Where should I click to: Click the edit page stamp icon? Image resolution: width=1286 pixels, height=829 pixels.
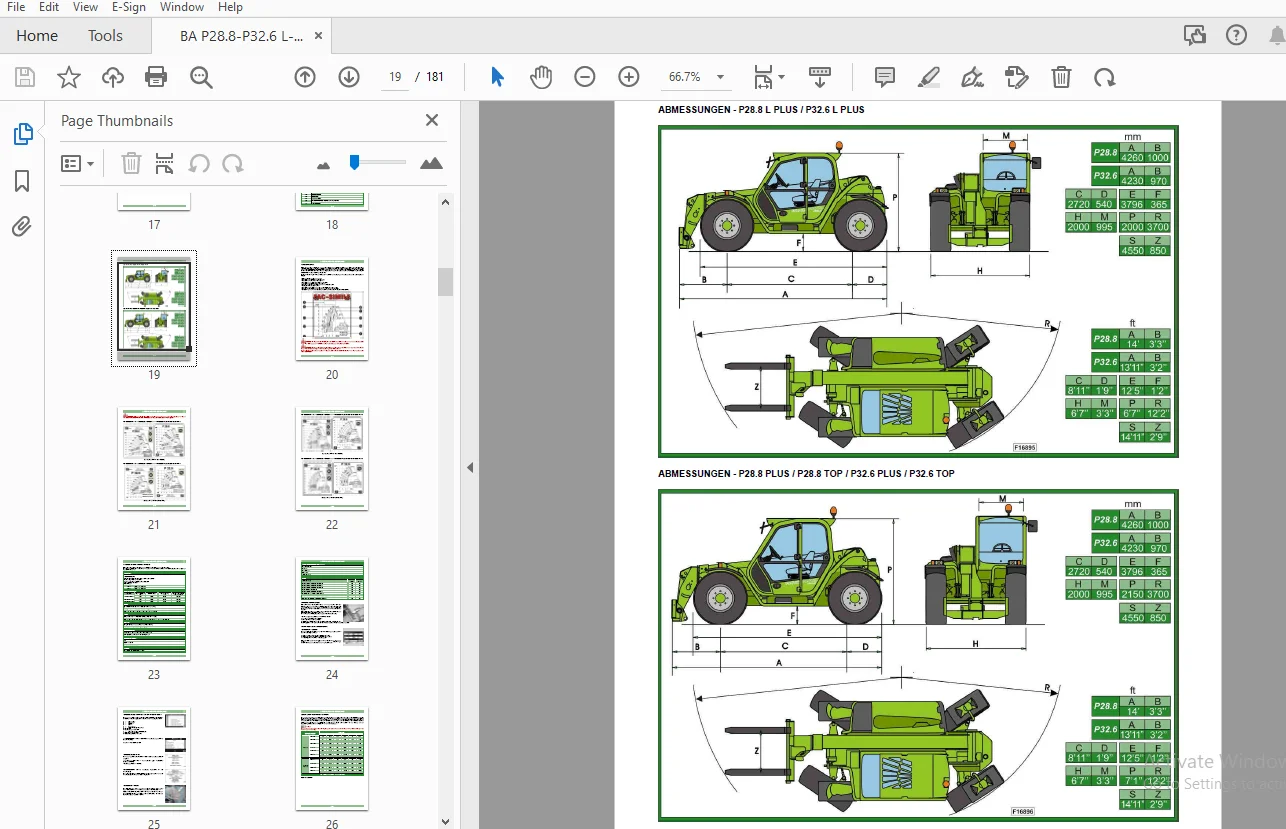1017,77
